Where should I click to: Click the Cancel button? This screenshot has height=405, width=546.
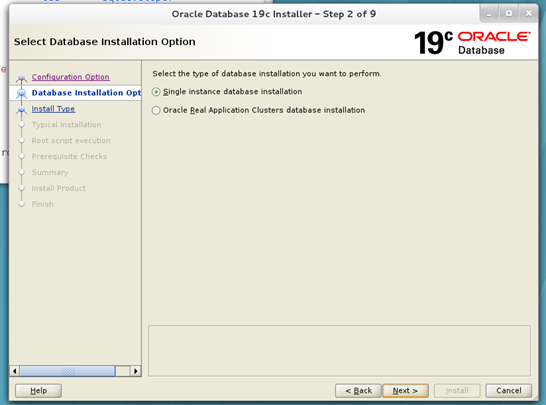tap(509, 391)
